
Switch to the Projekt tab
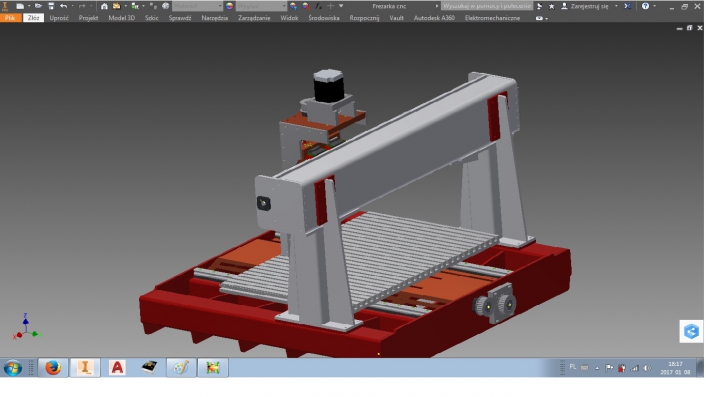(x=88, y=18)
